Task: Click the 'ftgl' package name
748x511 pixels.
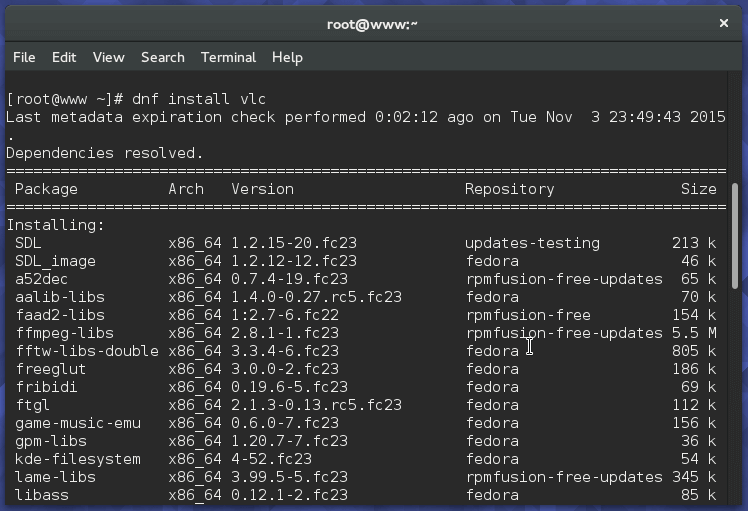Action: click(32, 405)
